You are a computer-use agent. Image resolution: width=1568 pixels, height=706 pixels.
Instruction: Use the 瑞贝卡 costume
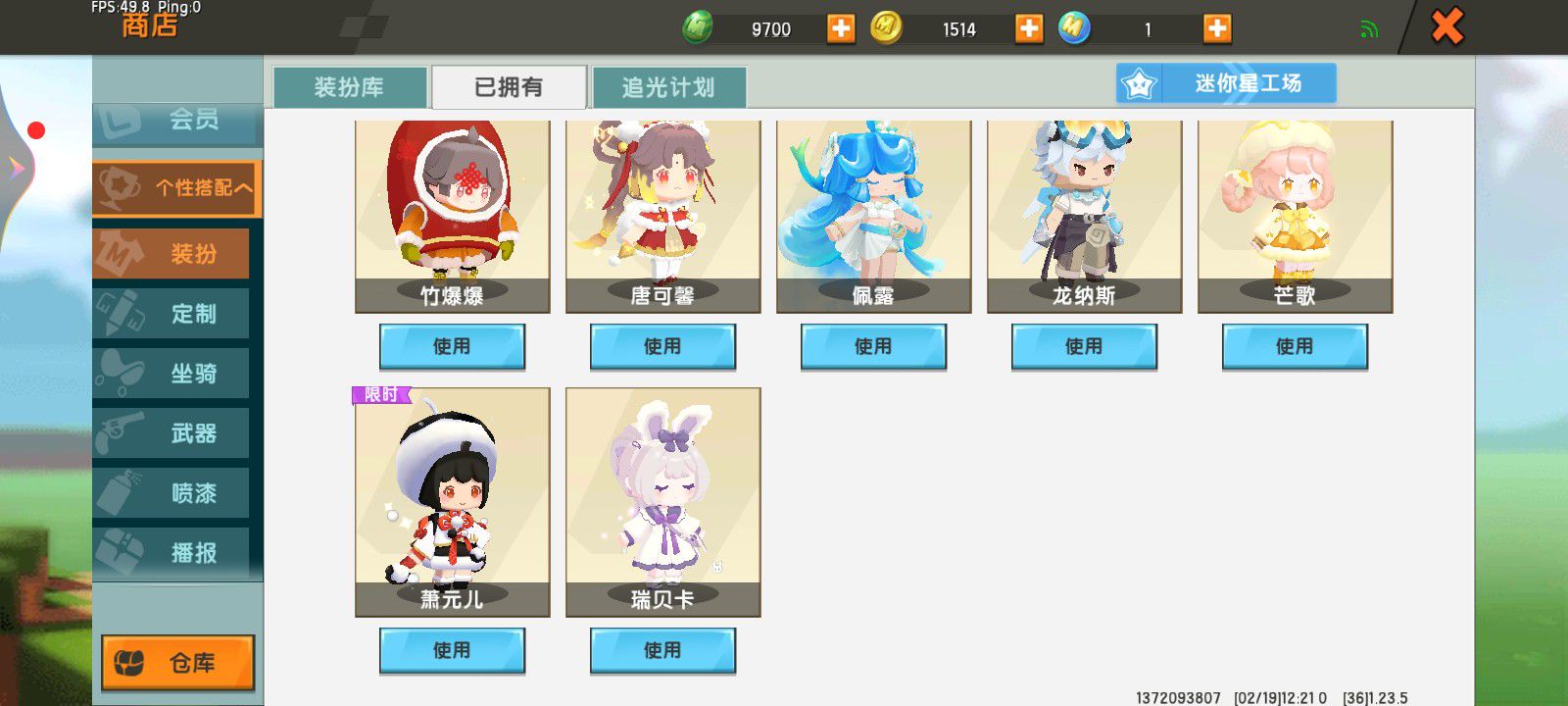coord(662,650)
